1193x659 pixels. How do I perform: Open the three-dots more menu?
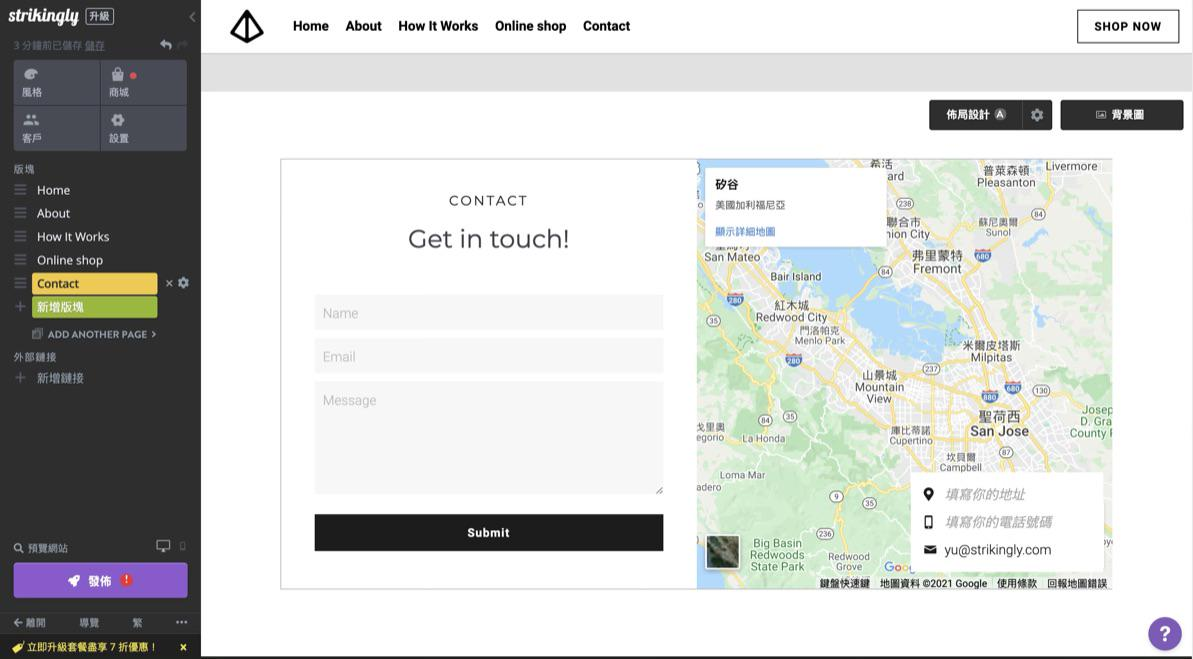coord(181,622)
